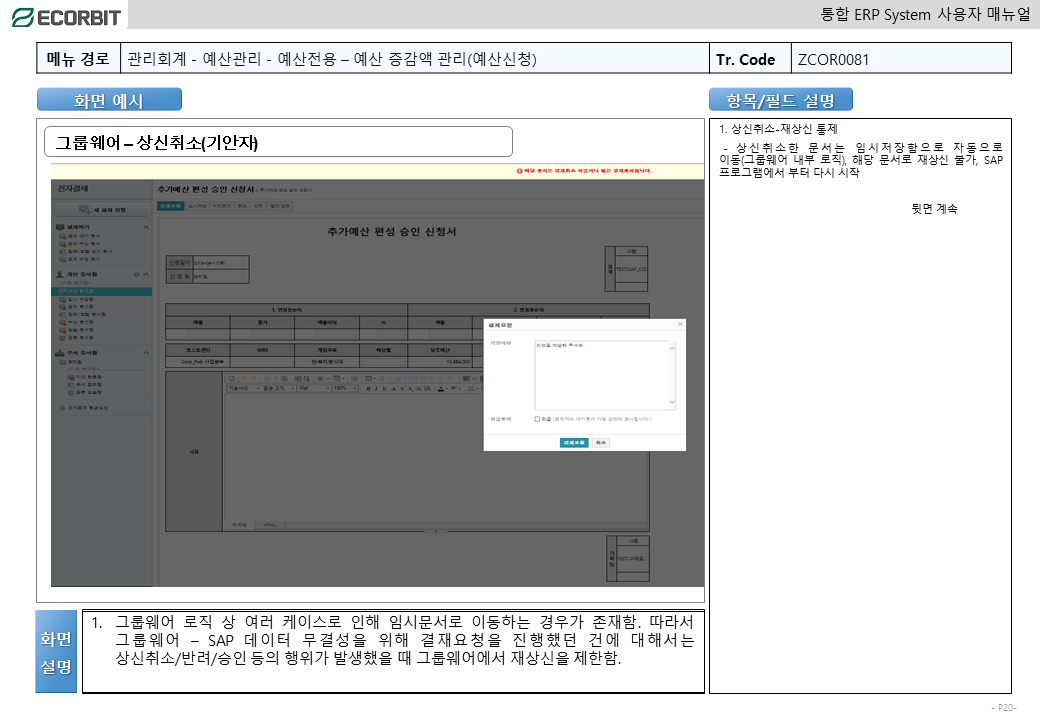Check the 긴급 urgent document checkbox
This screenshot has width=1040, height=720.
[537, 419]
